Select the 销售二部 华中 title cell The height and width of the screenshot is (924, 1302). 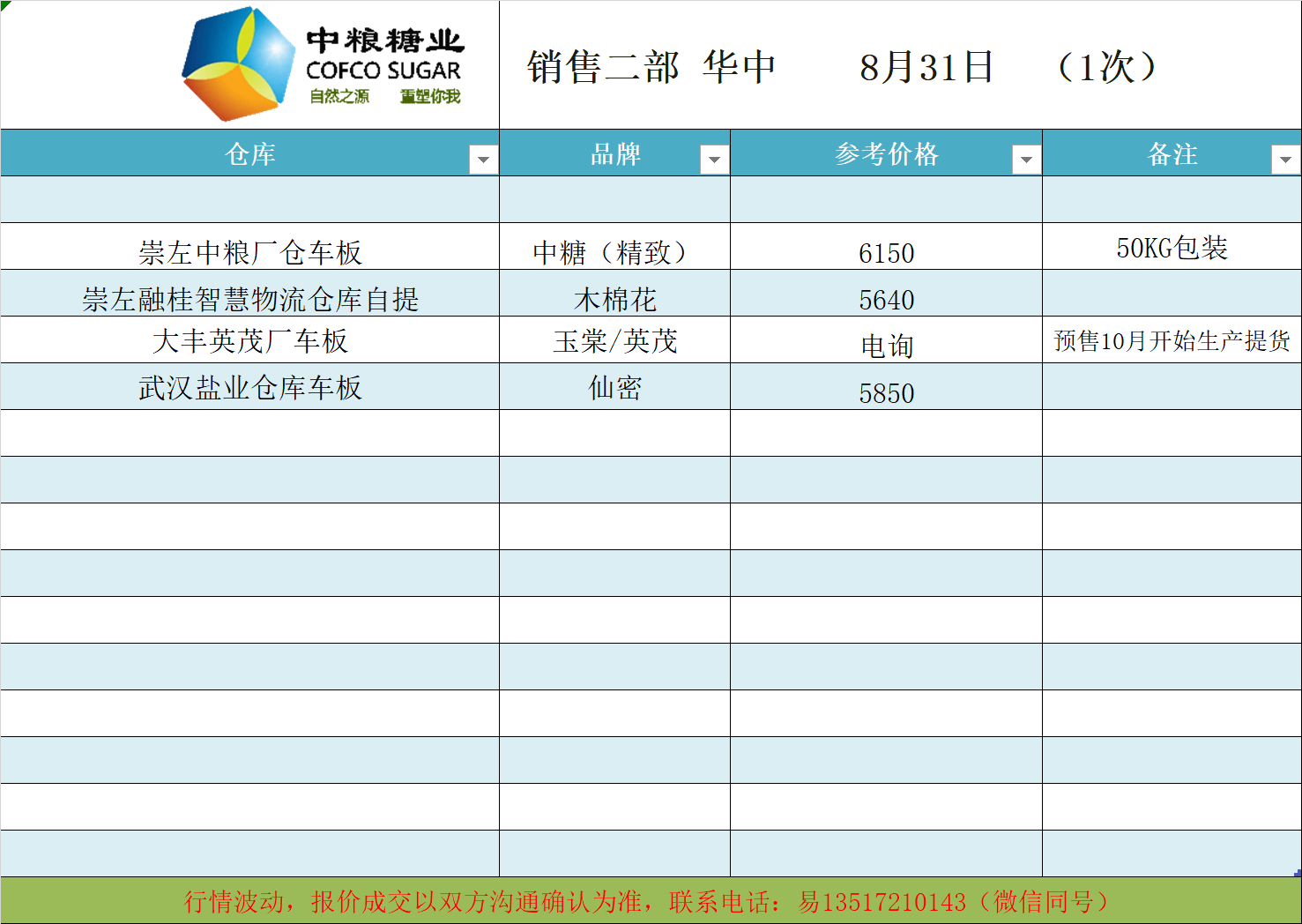pyautogui.click(x=651, y=67)
